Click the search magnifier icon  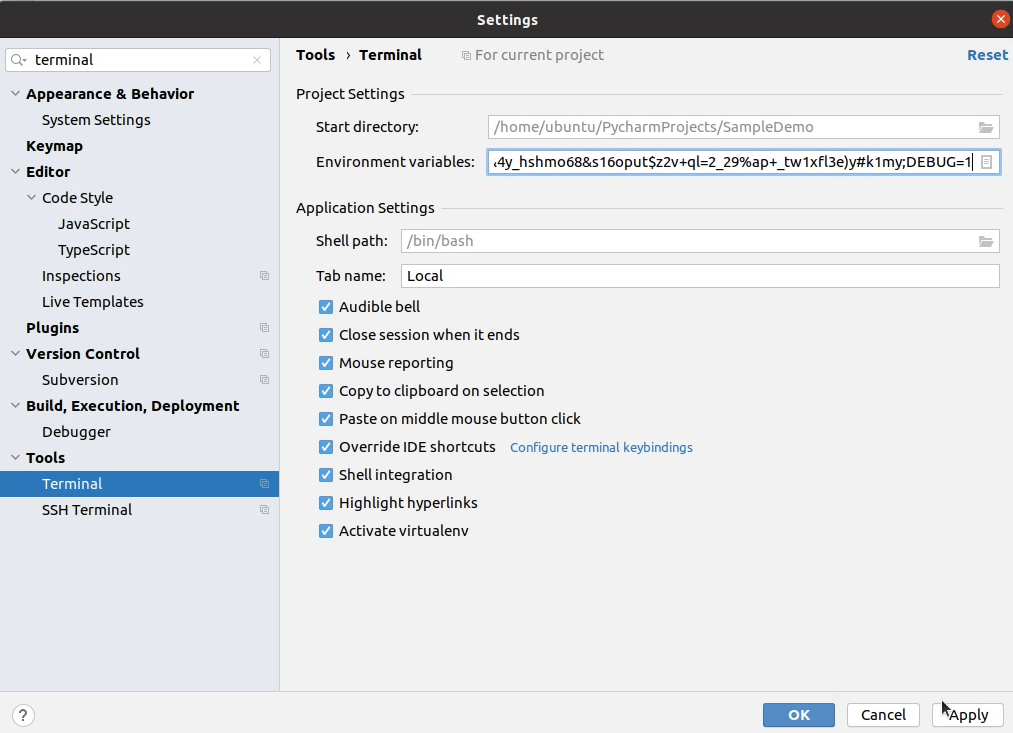click(x=18, y=60)
